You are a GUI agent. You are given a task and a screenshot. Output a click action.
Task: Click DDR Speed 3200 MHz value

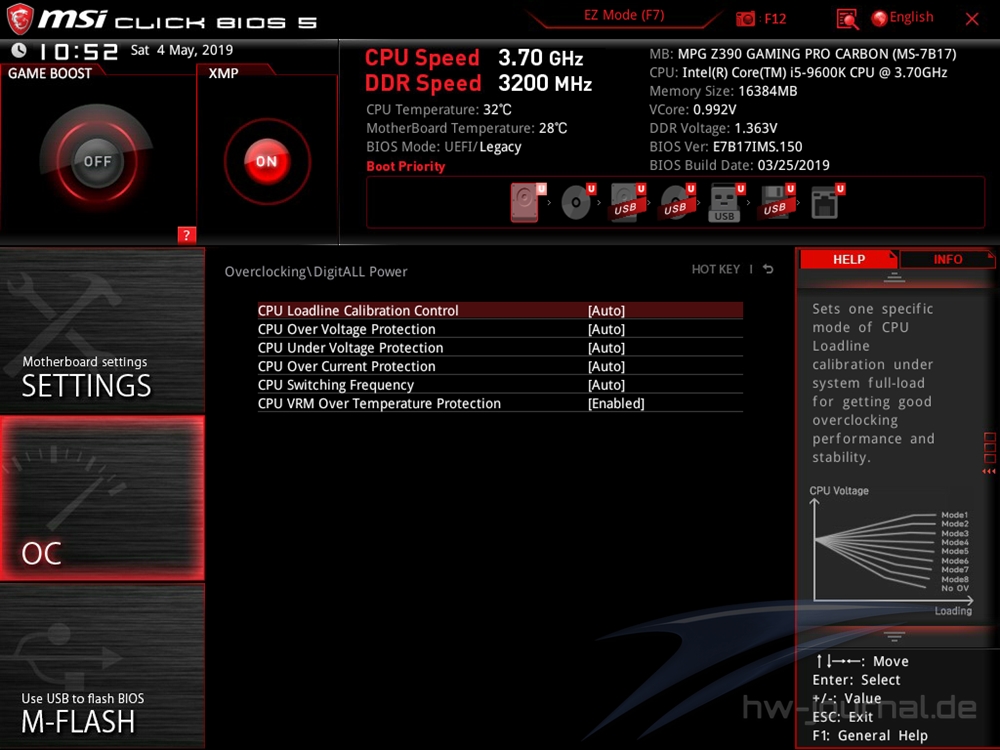[x=545, y=83]
